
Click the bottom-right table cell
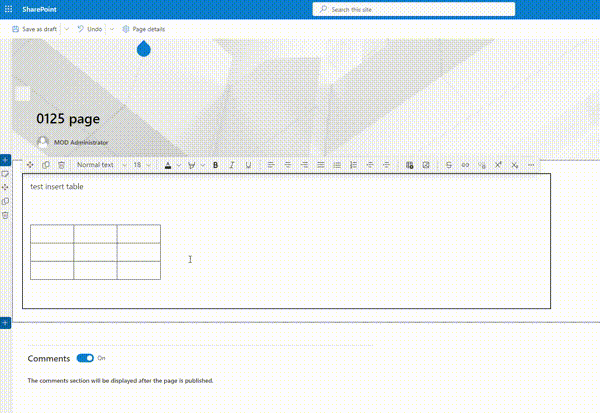point(139,271)
